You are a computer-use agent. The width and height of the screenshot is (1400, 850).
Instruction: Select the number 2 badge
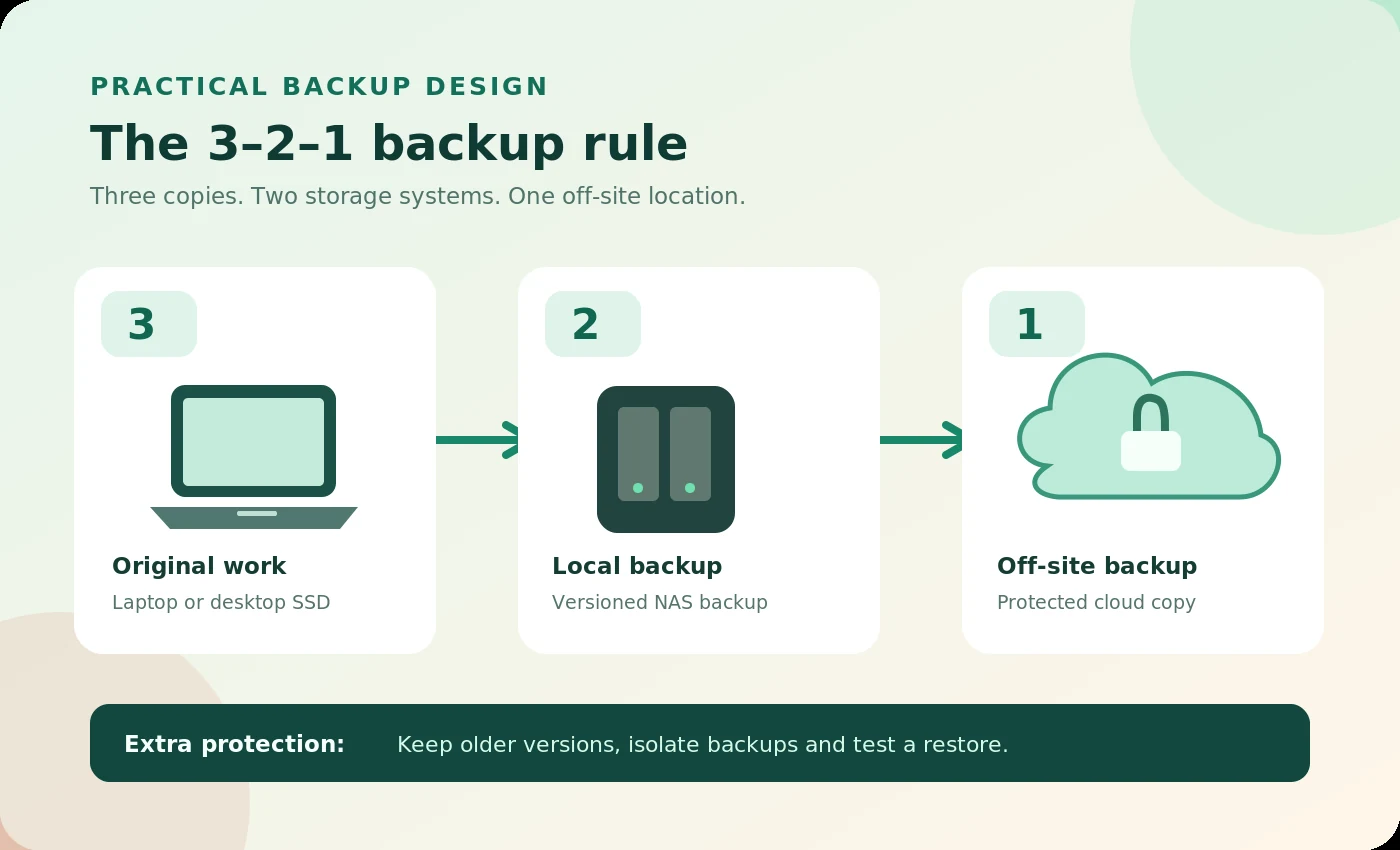click(x=593, y=324)
